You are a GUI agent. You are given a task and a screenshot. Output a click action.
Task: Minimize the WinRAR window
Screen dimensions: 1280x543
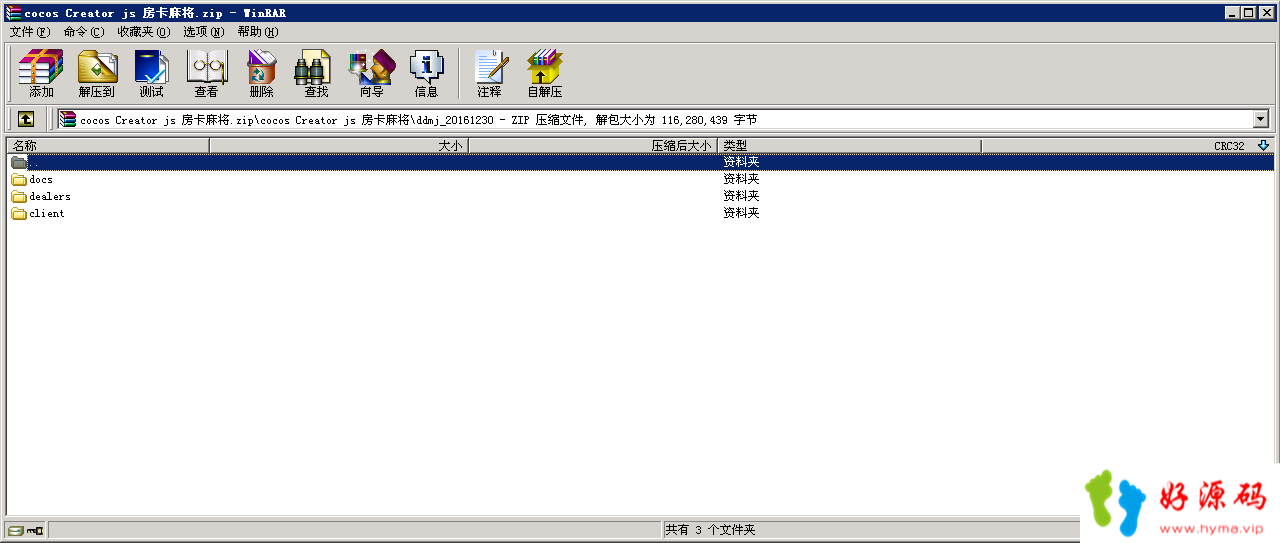(x=1232, y=13)
